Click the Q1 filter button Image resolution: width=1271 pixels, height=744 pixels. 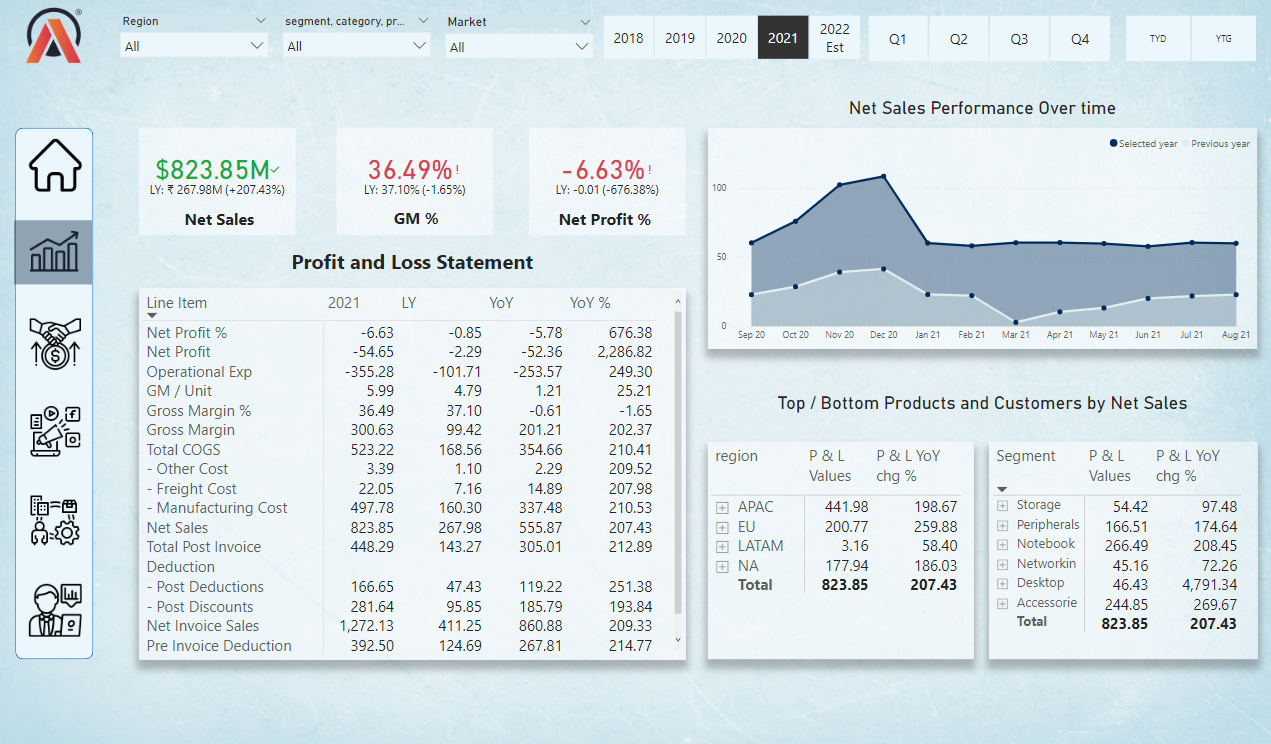point(897,38)
